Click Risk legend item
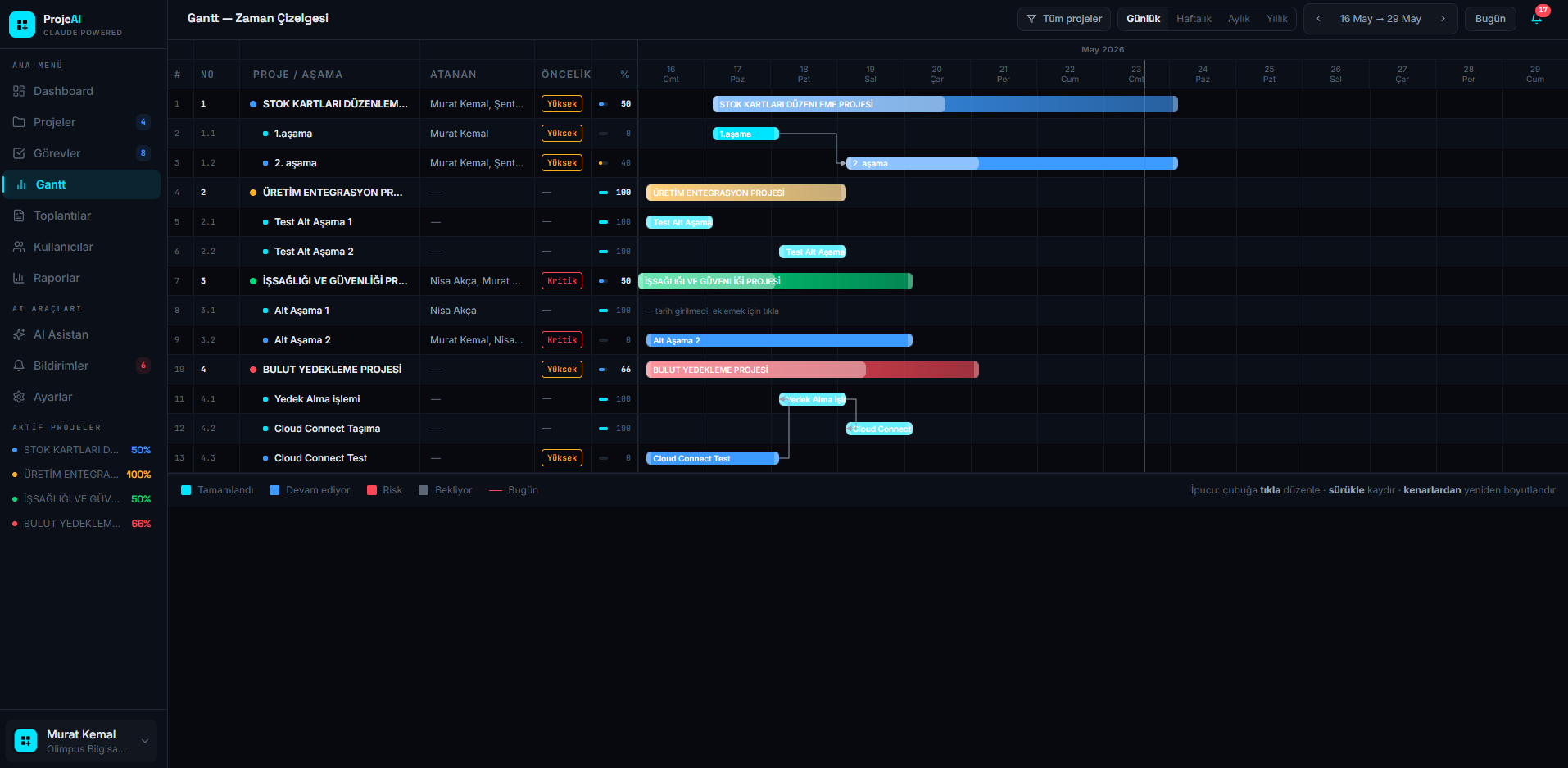 point(384,490)
